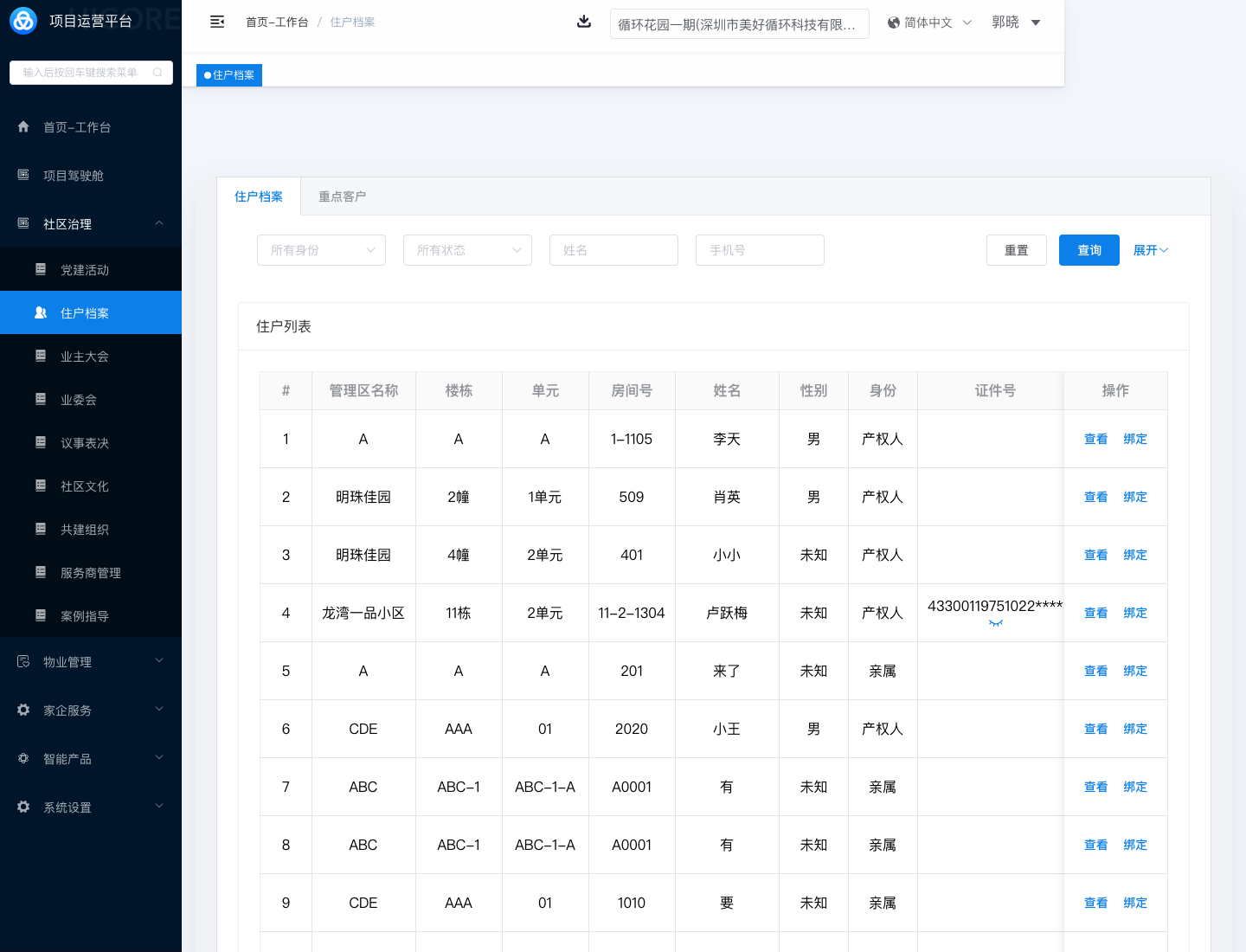Open the 所有状态 dropdown
Screen dimensions: 1246x952
(467, 250)
